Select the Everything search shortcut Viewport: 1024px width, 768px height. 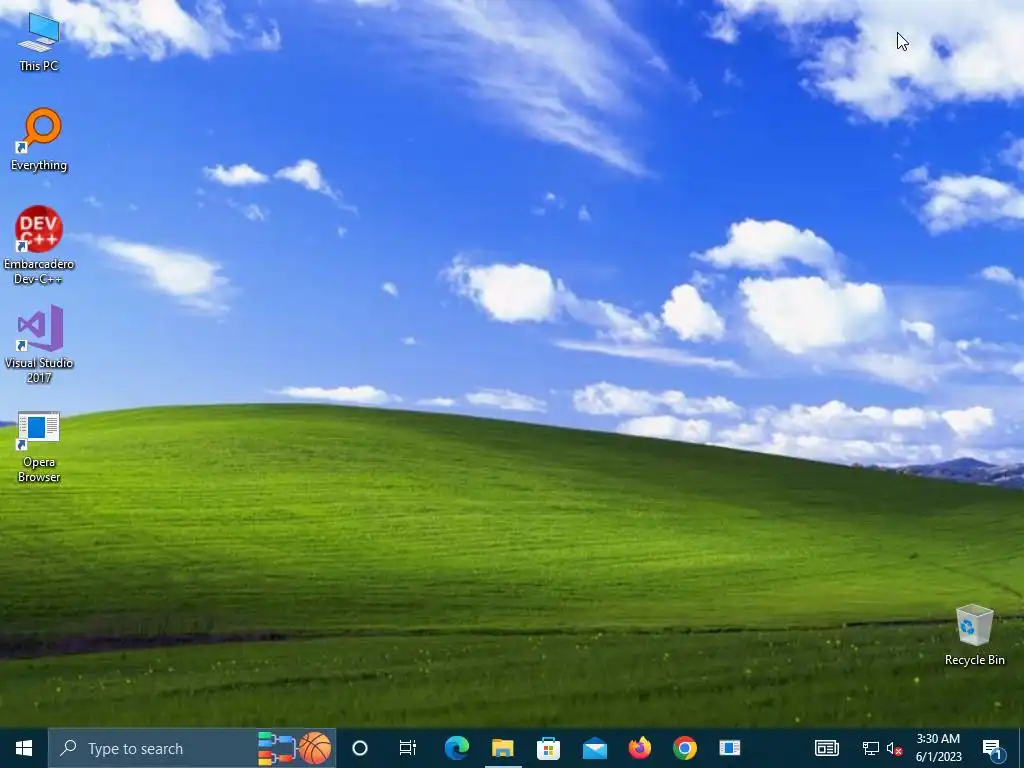pos(39,140)
